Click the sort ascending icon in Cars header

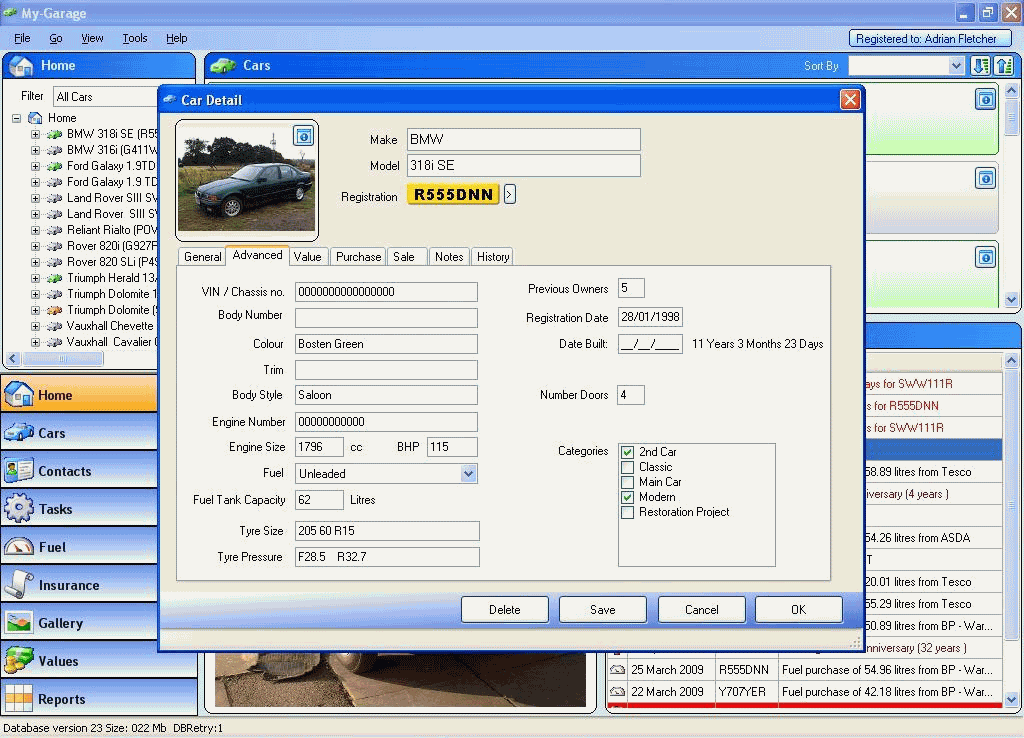pos(1003,65)
